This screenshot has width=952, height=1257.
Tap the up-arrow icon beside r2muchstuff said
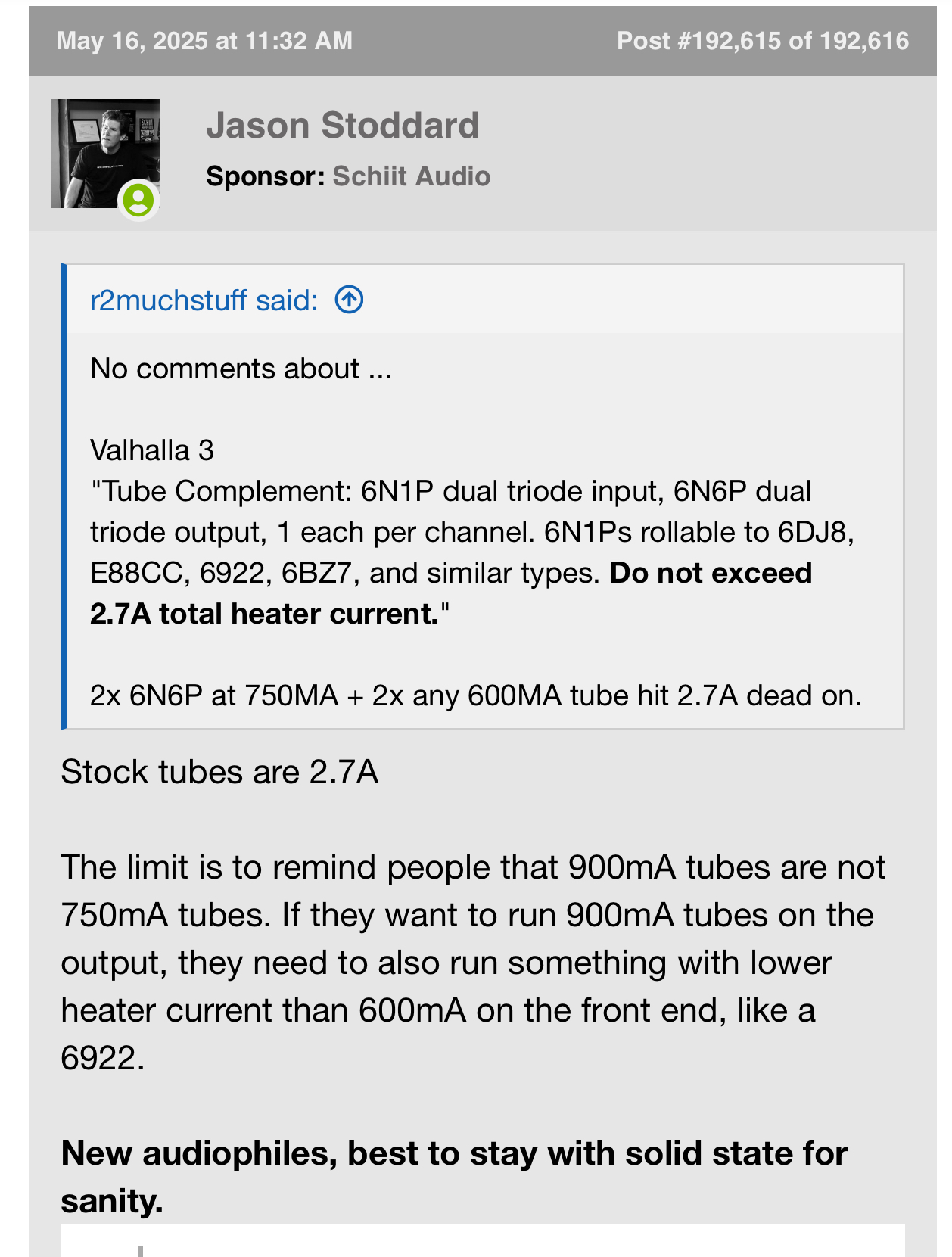pos(349,300)
